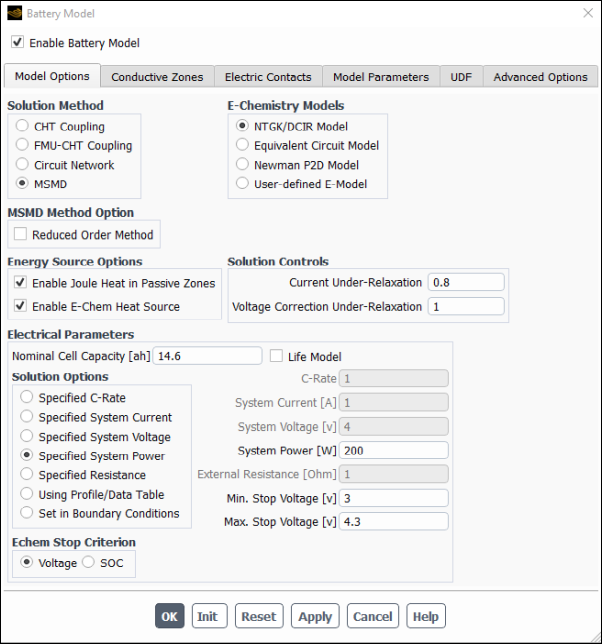Click the Max. Stop Voltage field
The height and width of the screenshot is (644, 602).
394,522
